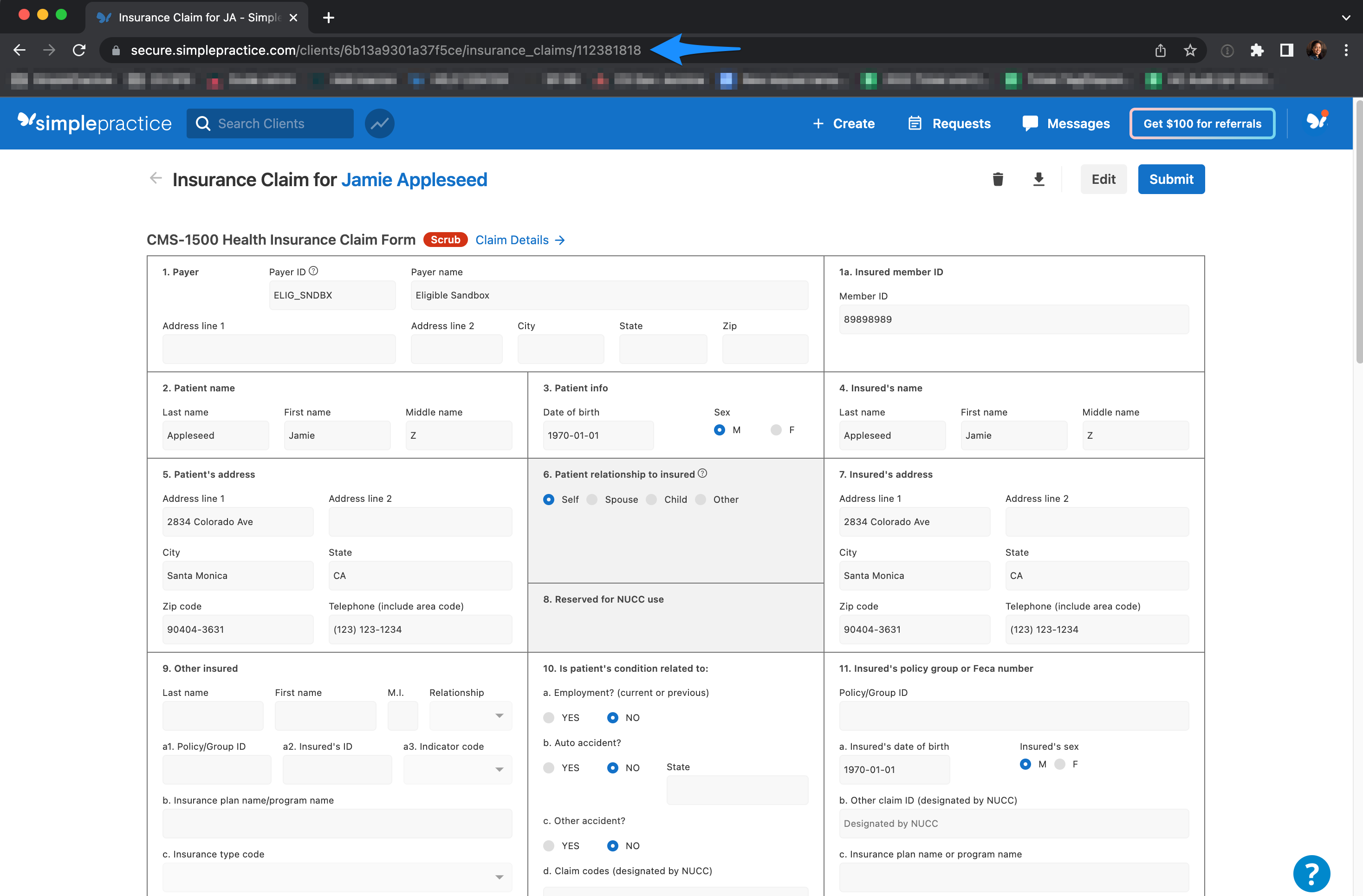The width and height of the screenshot is (1363, 896).
Task: Go back using the arrow beside the claim title
Action: (155, 178)
